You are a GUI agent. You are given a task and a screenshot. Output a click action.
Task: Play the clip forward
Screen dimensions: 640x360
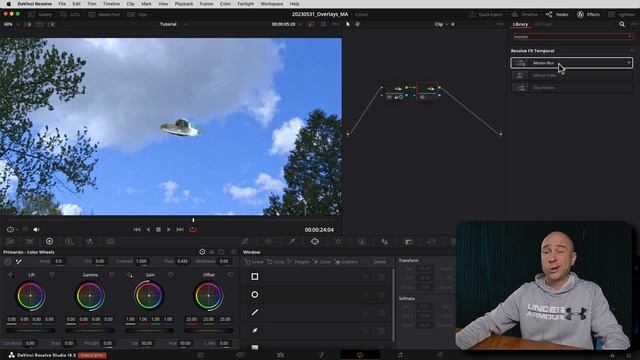(169, 230)
